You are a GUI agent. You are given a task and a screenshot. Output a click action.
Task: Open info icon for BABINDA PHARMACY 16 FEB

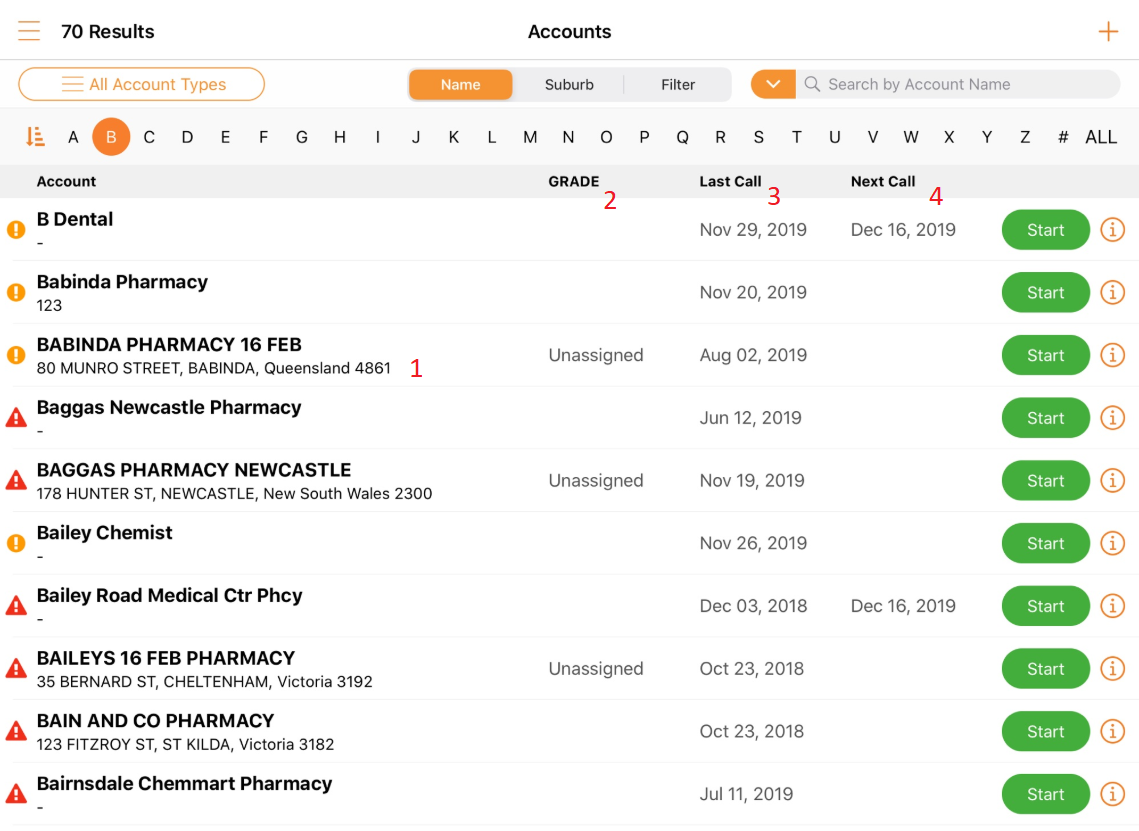pyautogui.click(x=1112, y=355)
